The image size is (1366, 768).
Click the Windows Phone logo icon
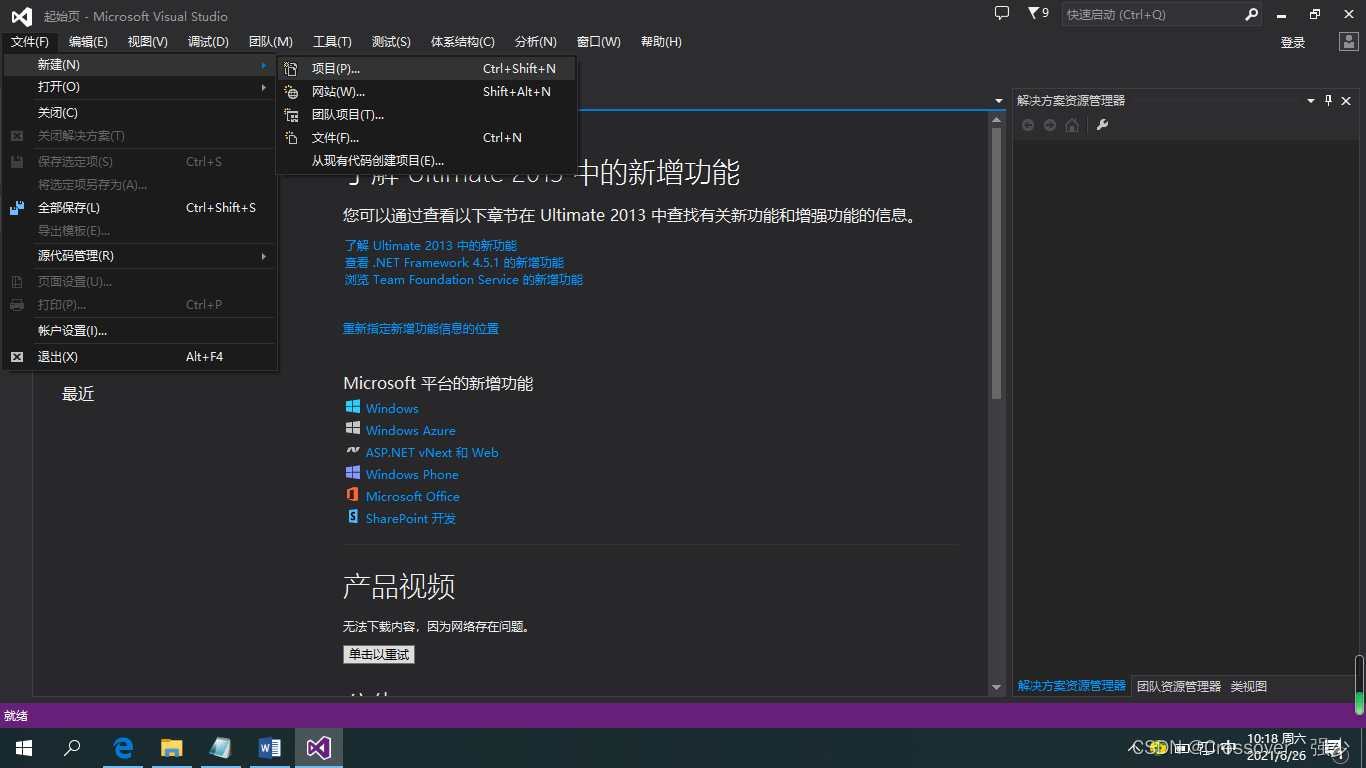point(353,473)
